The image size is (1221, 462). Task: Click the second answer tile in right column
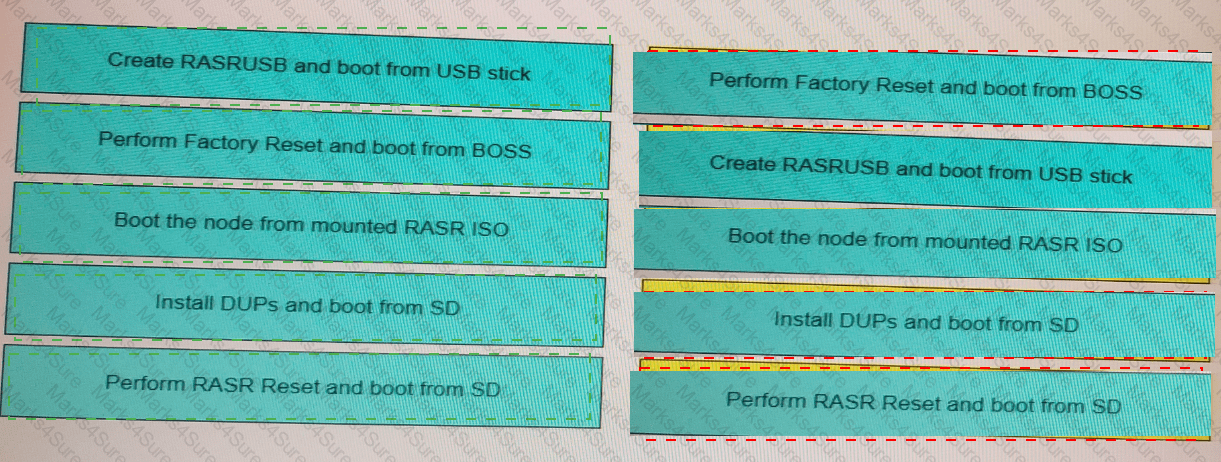click(921, 168)
